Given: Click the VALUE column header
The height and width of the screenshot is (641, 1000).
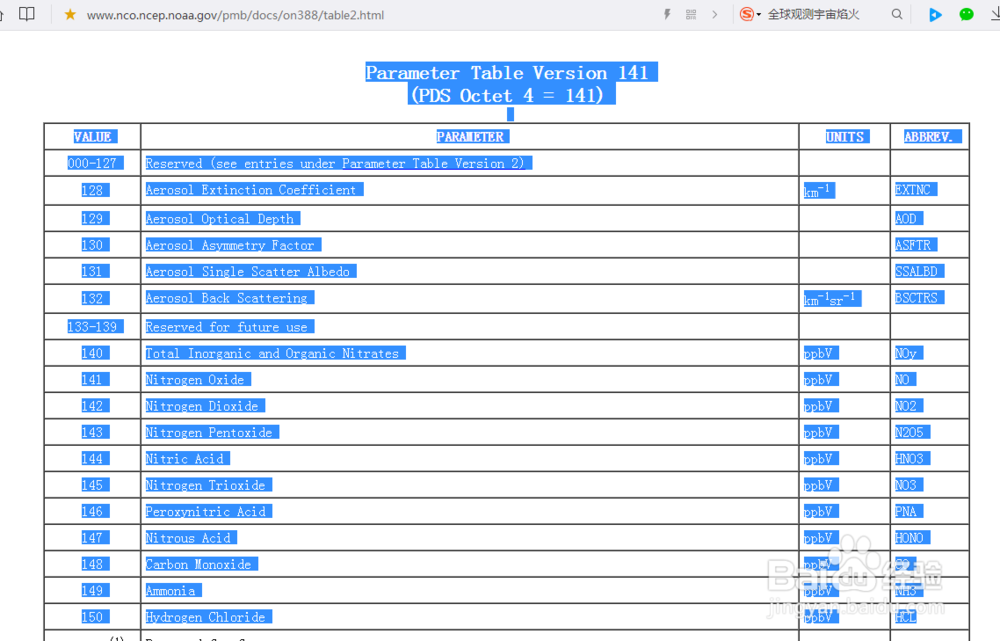Looking at the screenshot, I should tap(92, 136).
